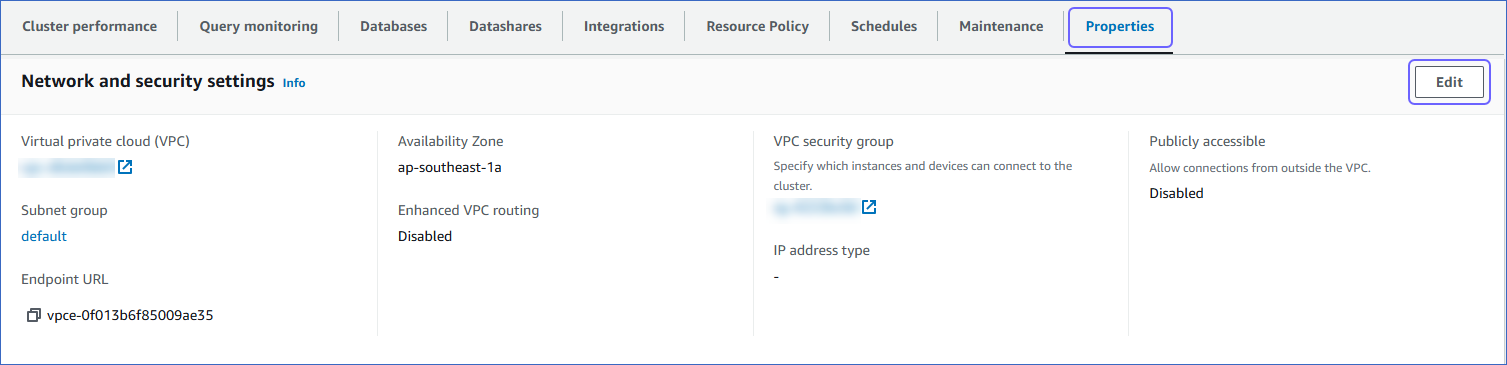Follow the blurred VPC security group ID link
The width and height of the screenshot is (1507, 365).
815,207
